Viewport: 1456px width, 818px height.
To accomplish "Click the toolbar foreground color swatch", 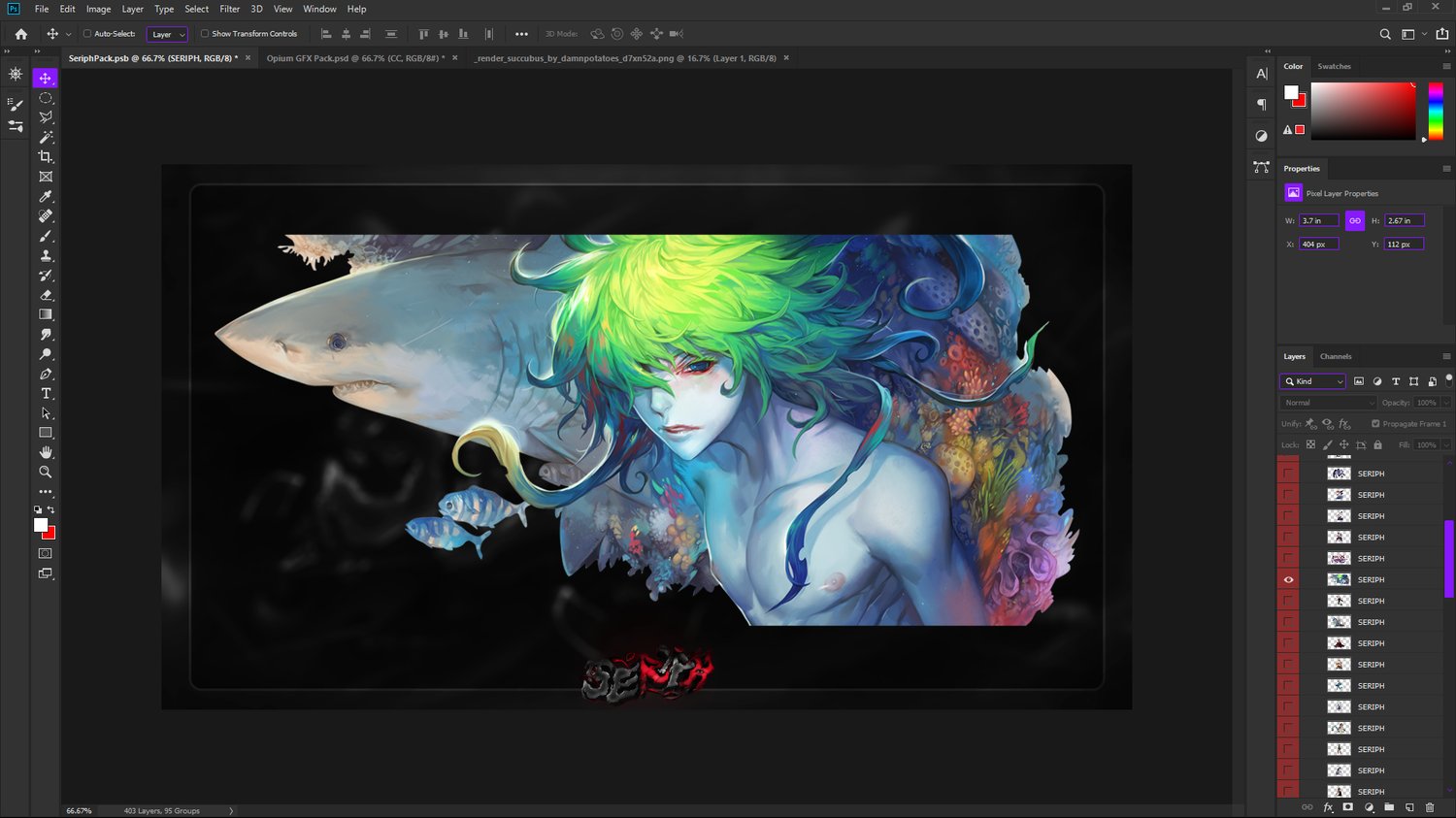I will coord(41,525).
